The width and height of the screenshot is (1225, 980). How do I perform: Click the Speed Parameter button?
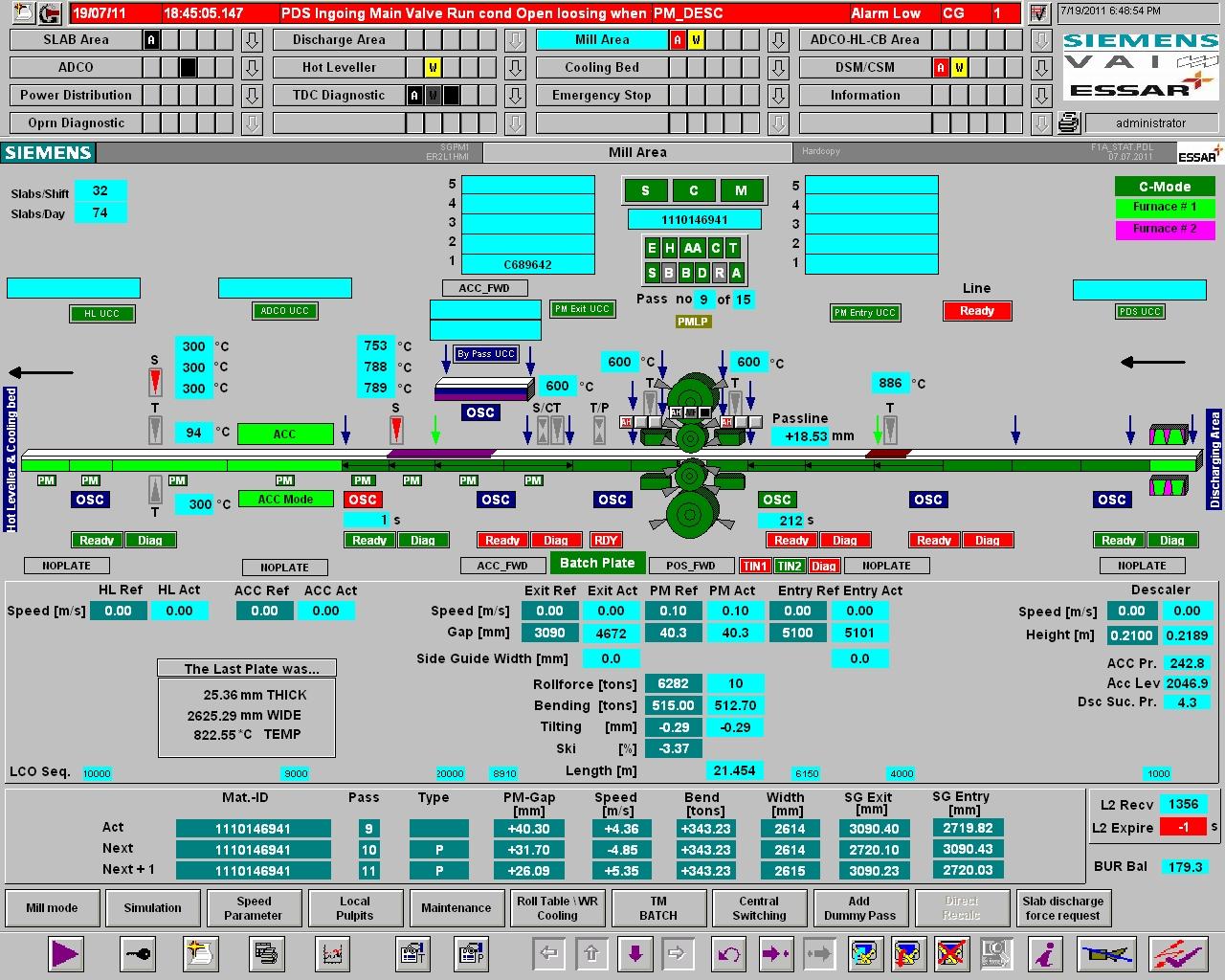pyautogui.click(x=254, y=908)
